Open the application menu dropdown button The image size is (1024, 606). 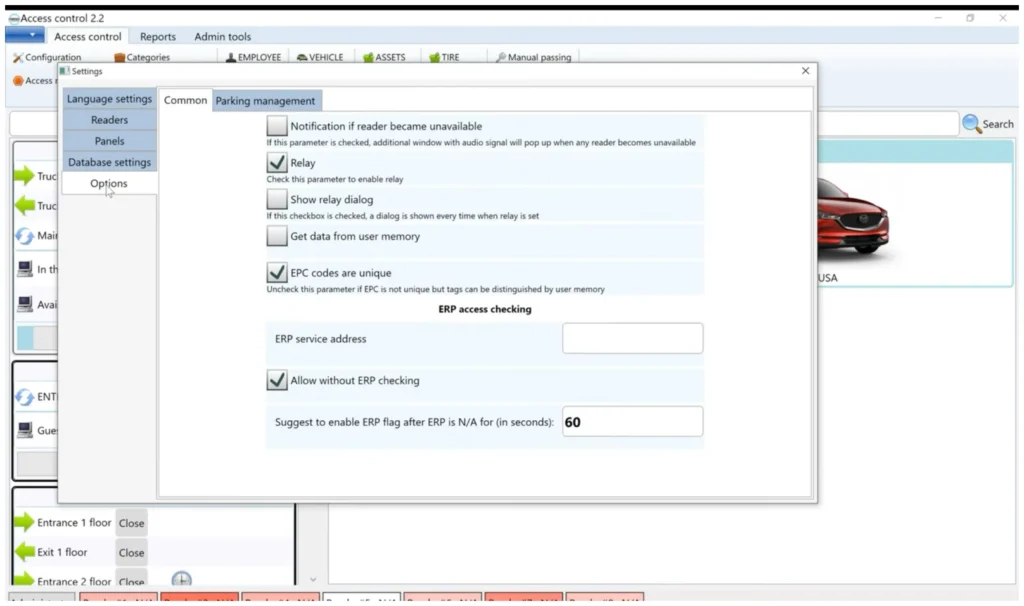coord(25,35)
